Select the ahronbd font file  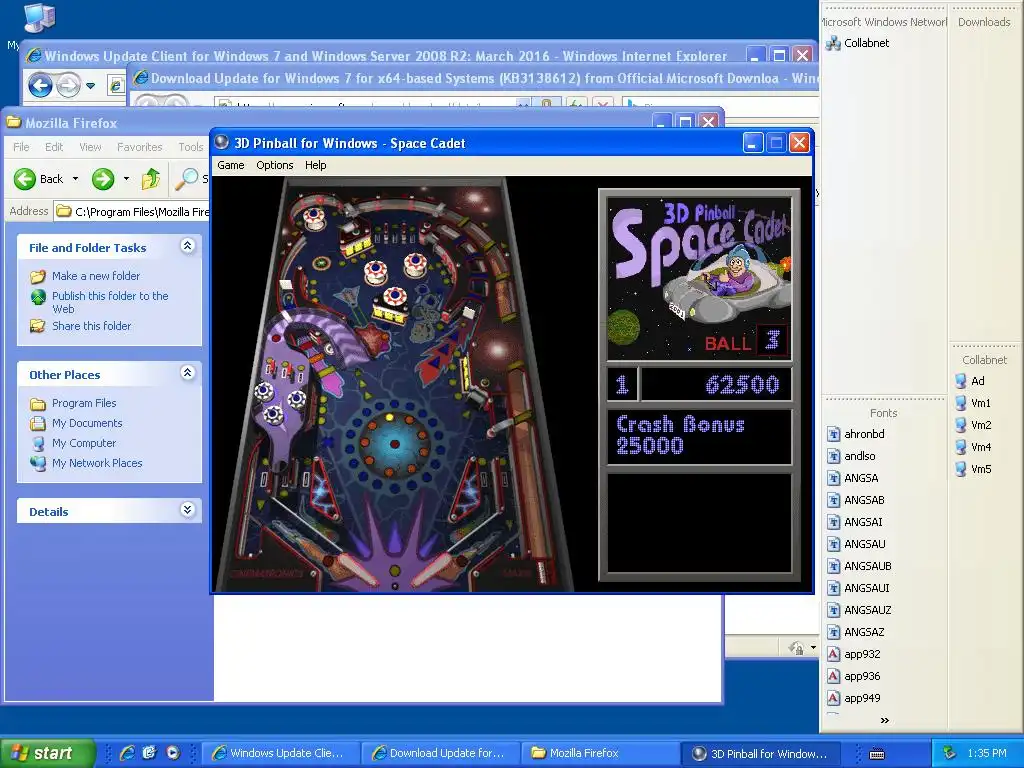point(856,434)
